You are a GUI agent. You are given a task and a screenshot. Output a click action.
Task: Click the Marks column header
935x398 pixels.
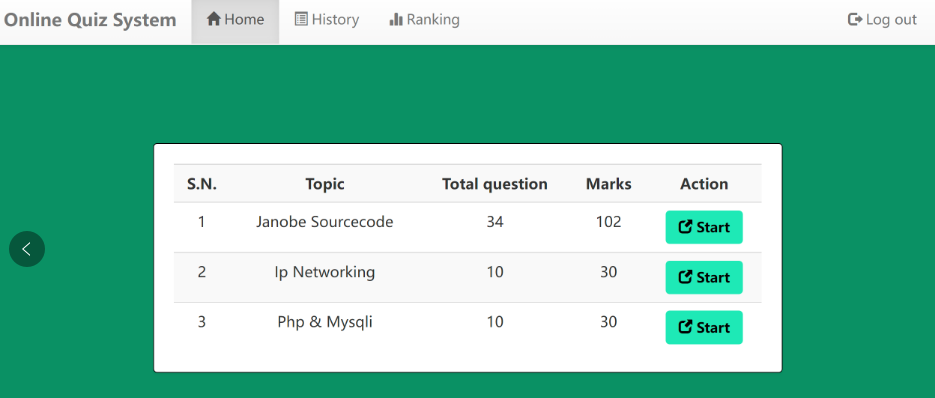(x=608, y=184)
